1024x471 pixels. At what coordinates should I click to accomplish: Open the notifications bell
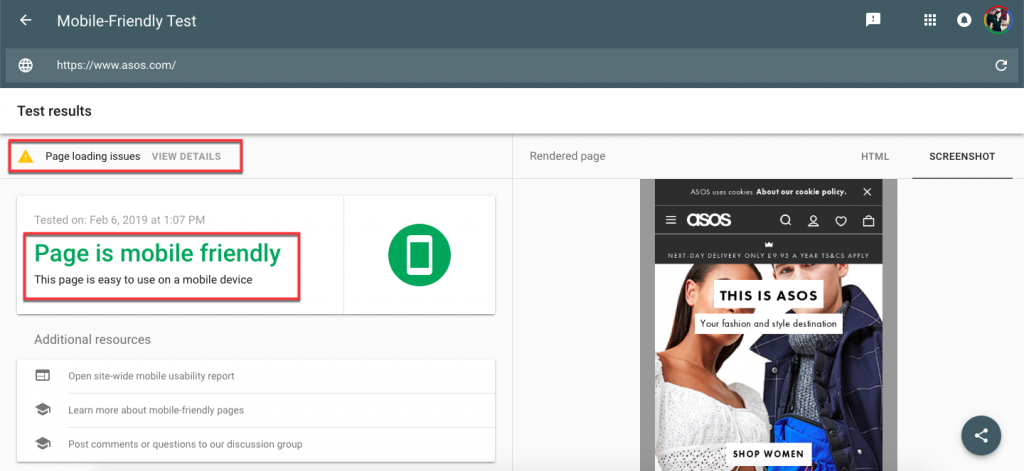click(964, 20)
